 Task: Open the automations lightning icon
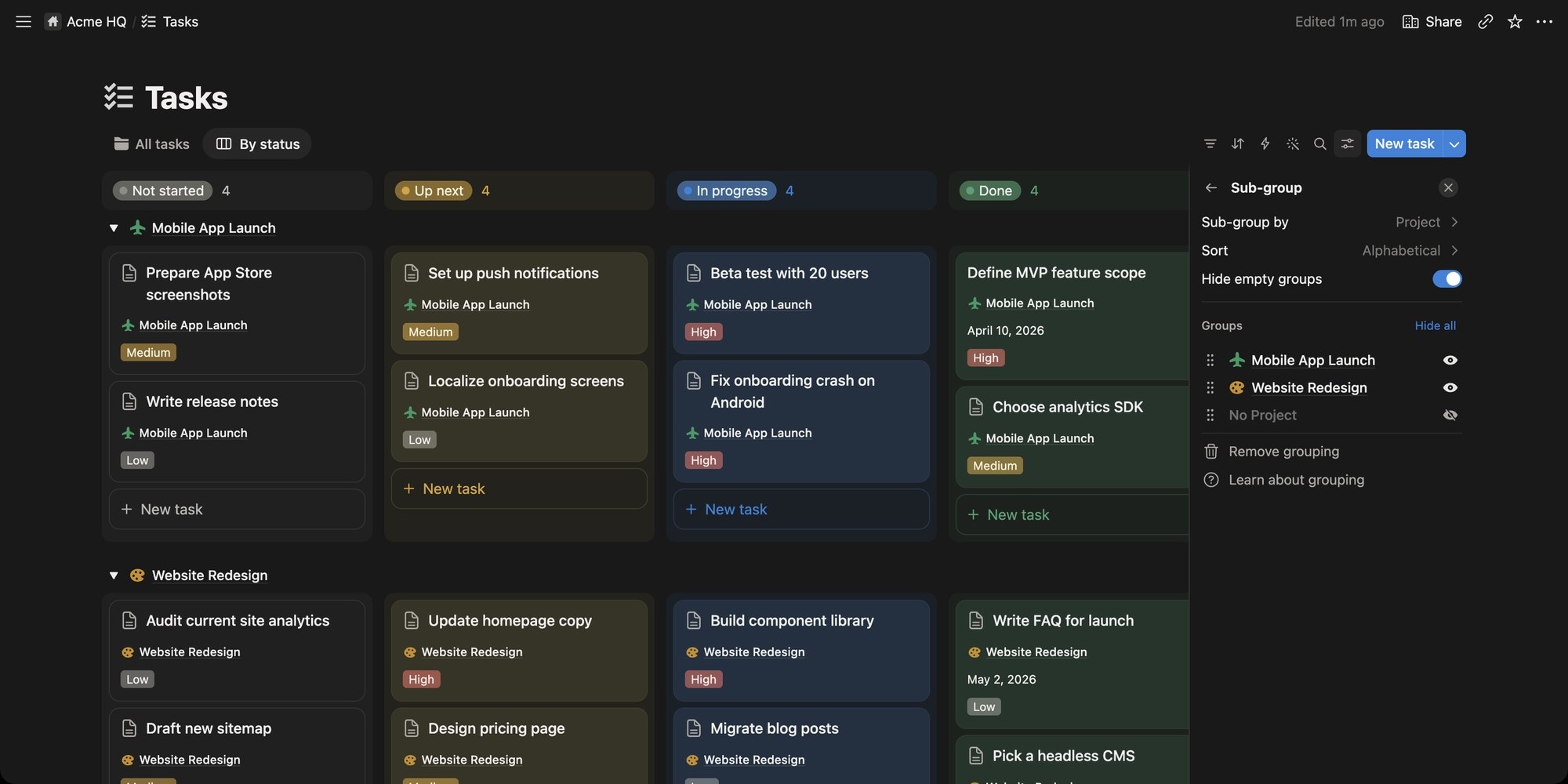(1265, 143)
